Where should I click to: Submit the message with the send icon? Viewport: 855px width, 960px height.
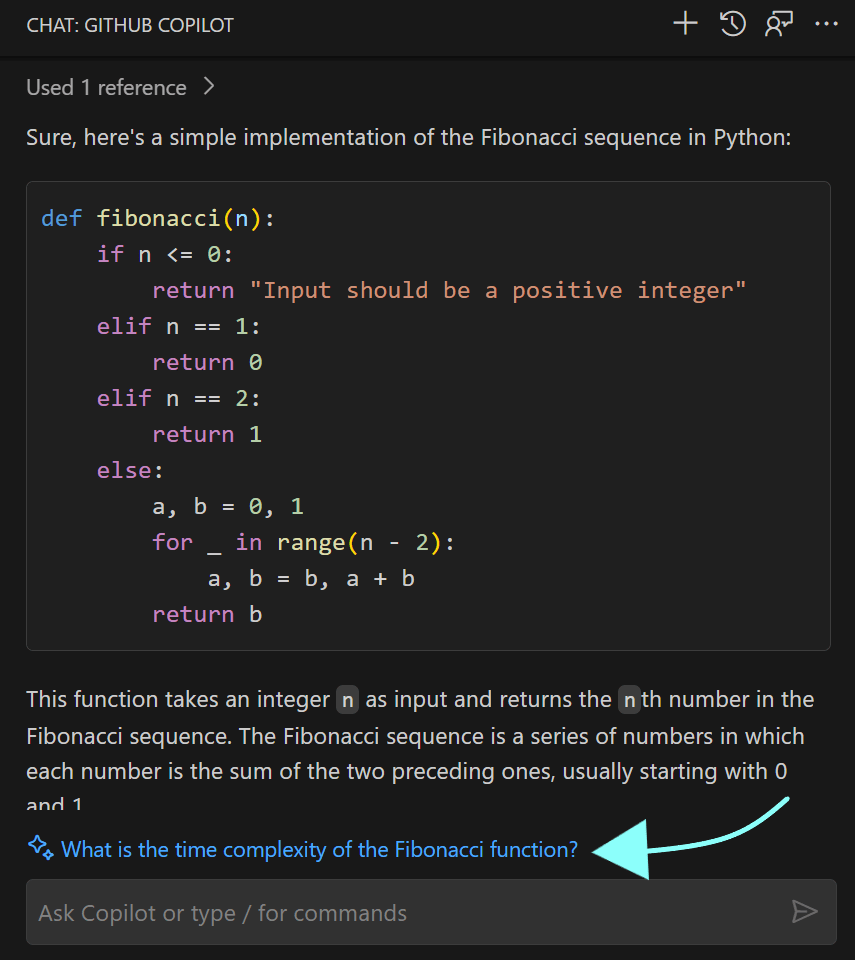[x=806, y=911]
